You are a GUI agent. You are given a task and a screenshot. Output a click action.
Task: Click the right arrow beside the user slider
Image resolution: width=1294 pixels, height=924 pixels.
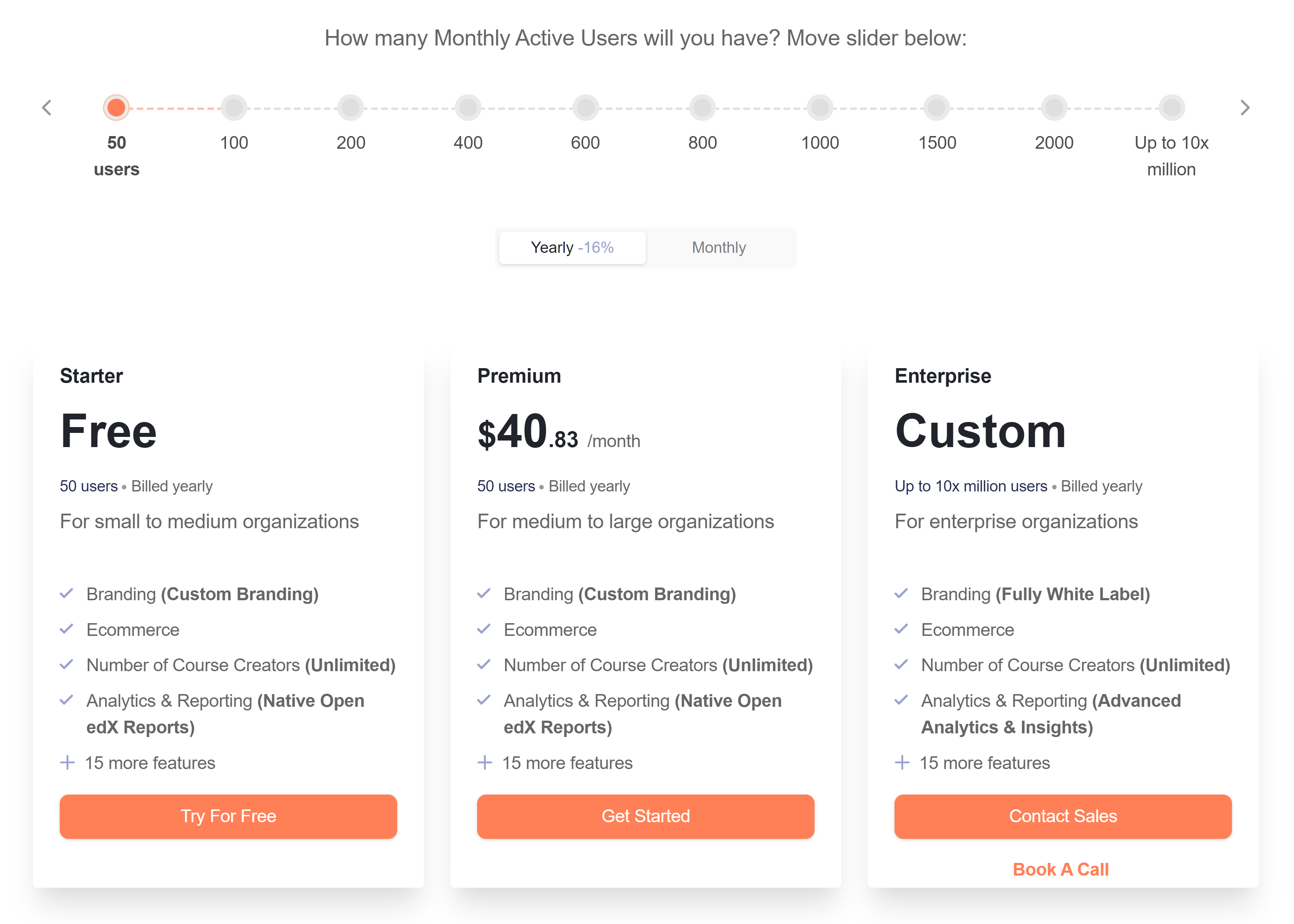[1245, 108]
